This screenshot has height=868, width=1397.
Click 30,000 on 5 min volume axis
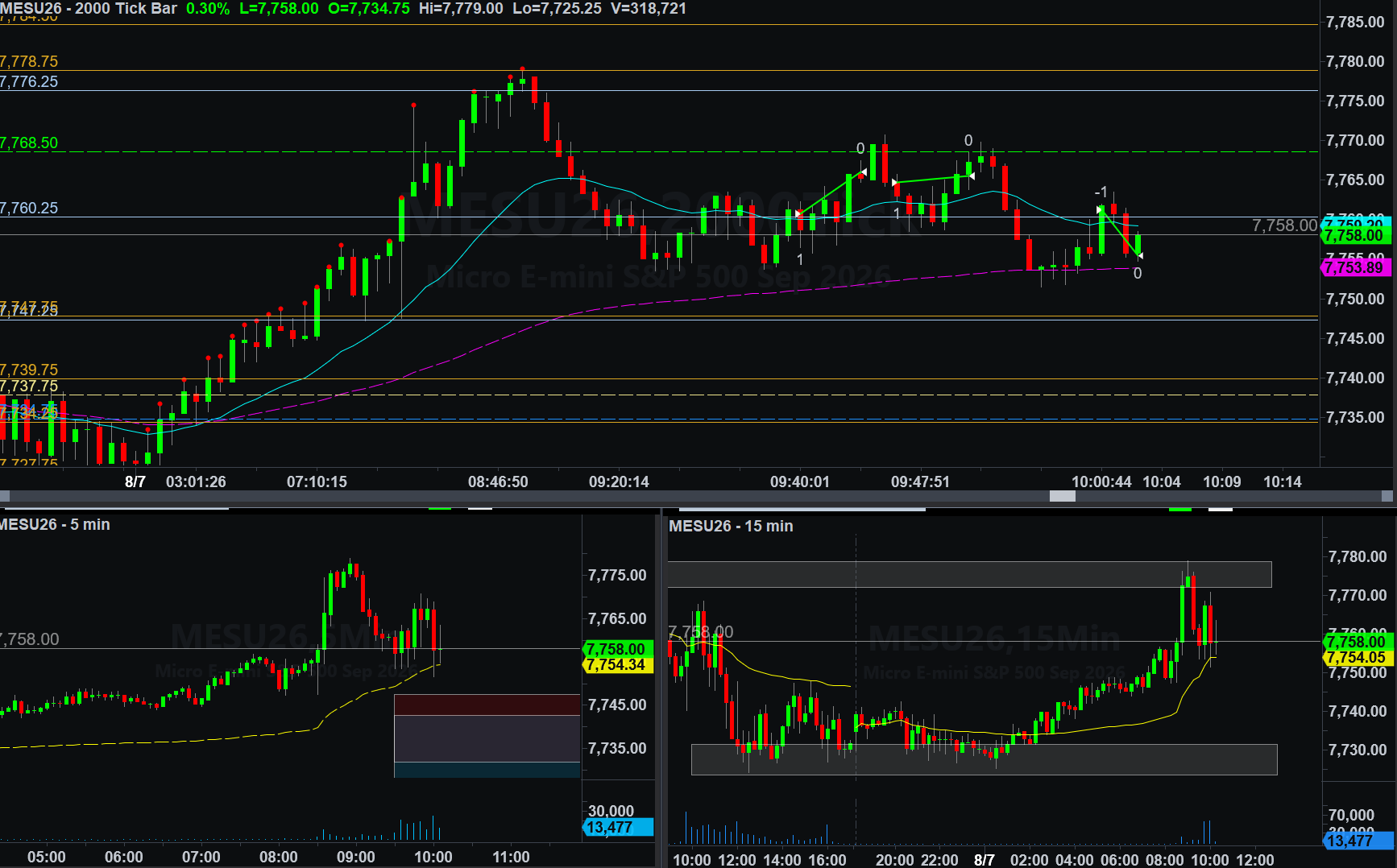[611, 811]
